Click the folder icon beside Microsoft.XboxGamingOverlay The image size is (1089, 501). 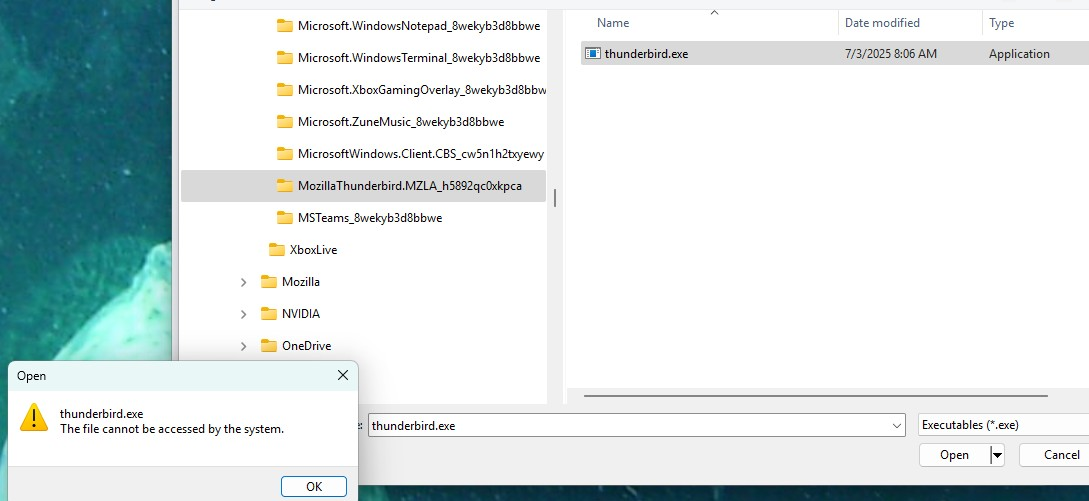click(x=285, y=90)
